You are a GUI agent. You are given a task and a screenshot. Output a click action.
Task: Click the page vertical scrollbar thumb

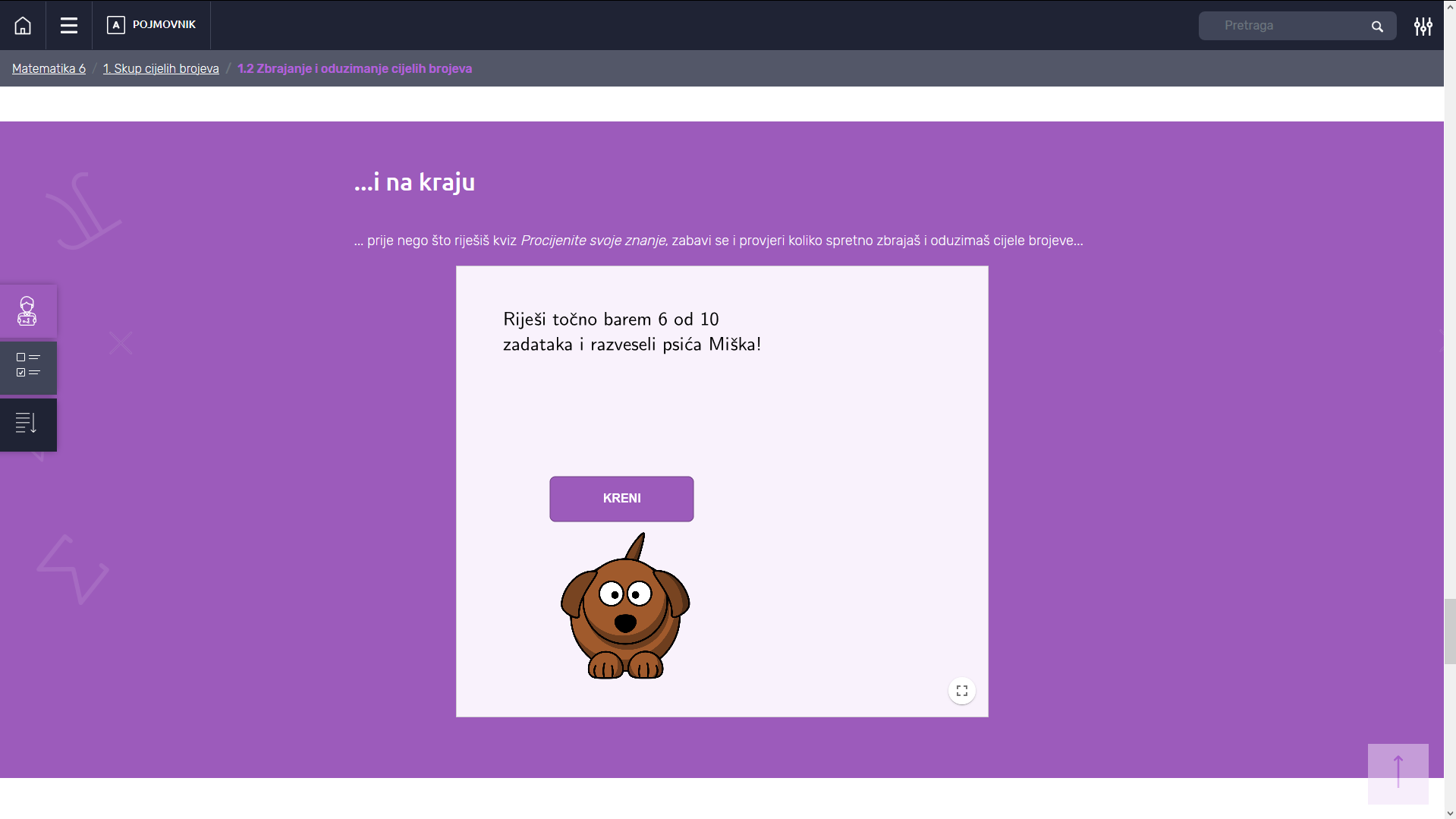coord(1449,631)
